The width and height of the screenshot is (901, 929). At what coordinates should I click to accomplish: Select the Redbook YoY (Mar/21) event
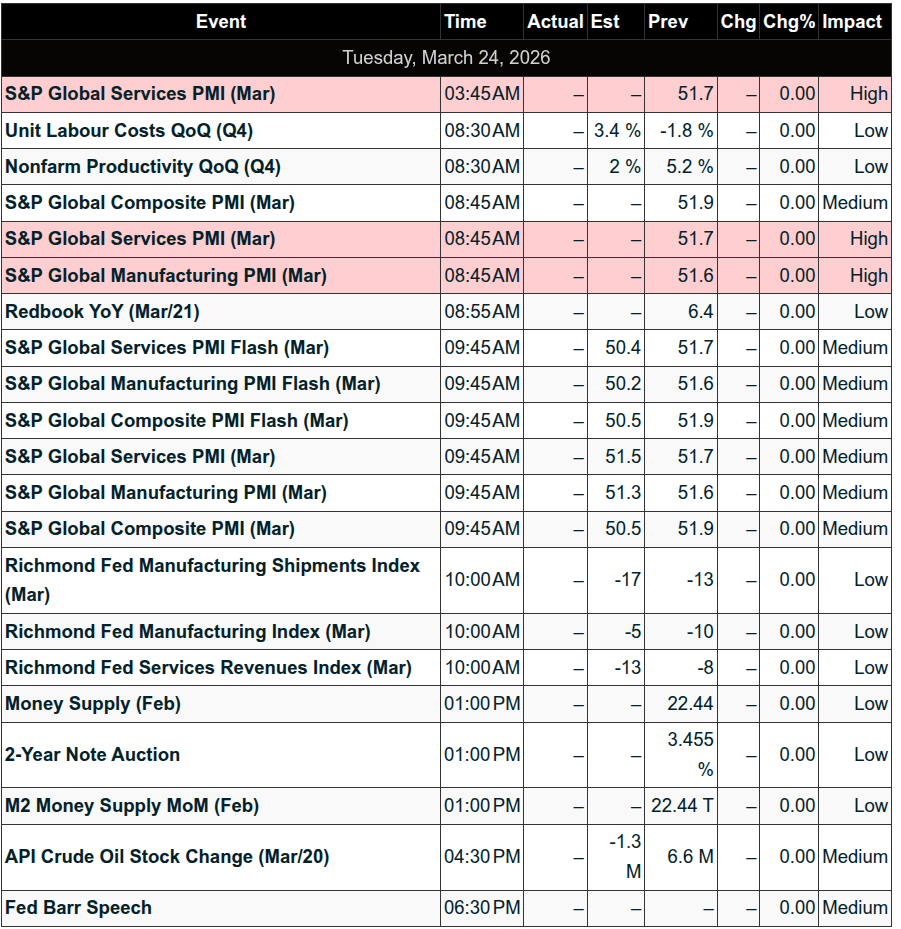[x=103, y=312]
